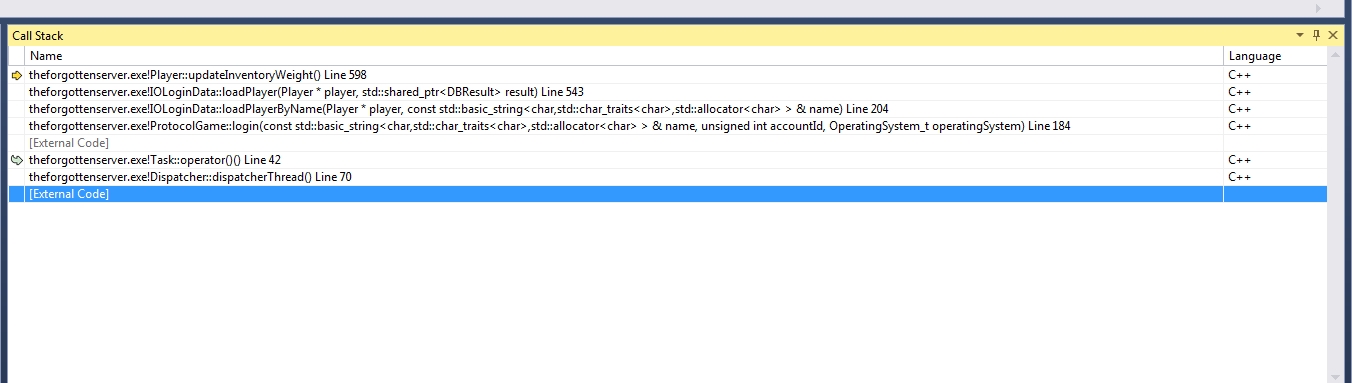
Task: Click the Call Stack panel title
Action: [38, 36]
